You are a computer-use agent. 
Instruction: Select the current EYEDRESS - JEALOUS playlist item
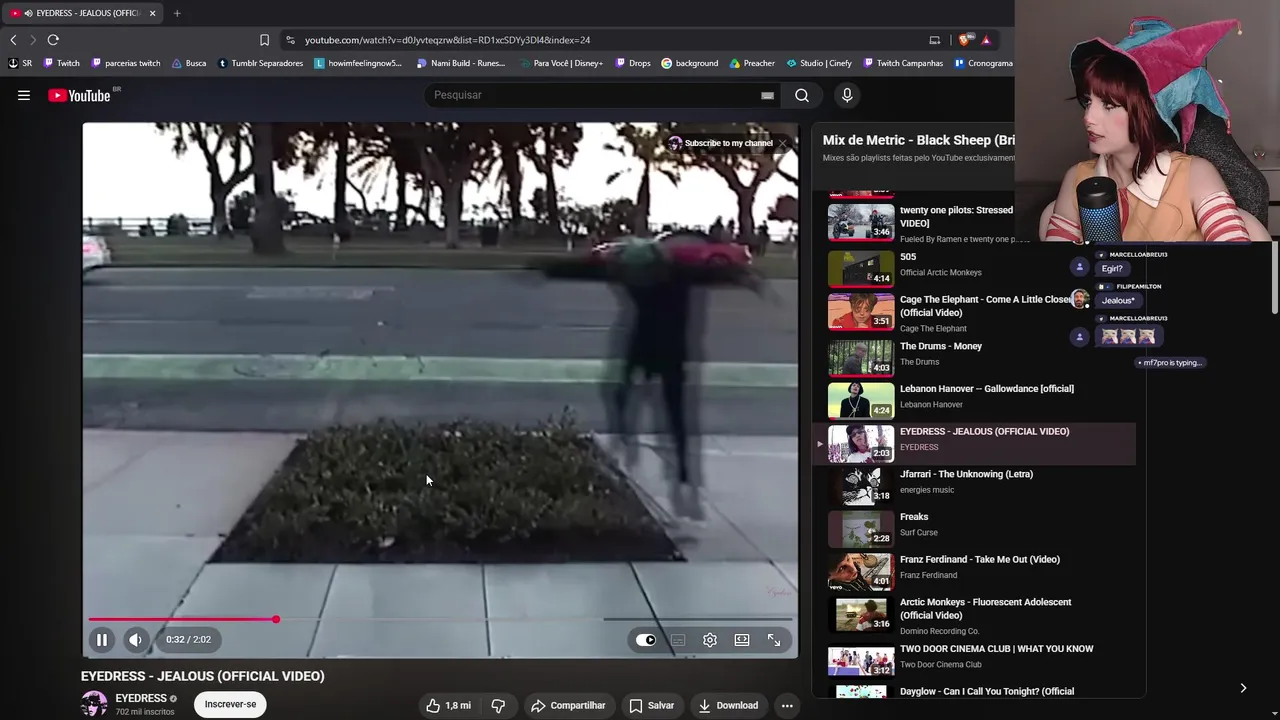coord(971,443)
